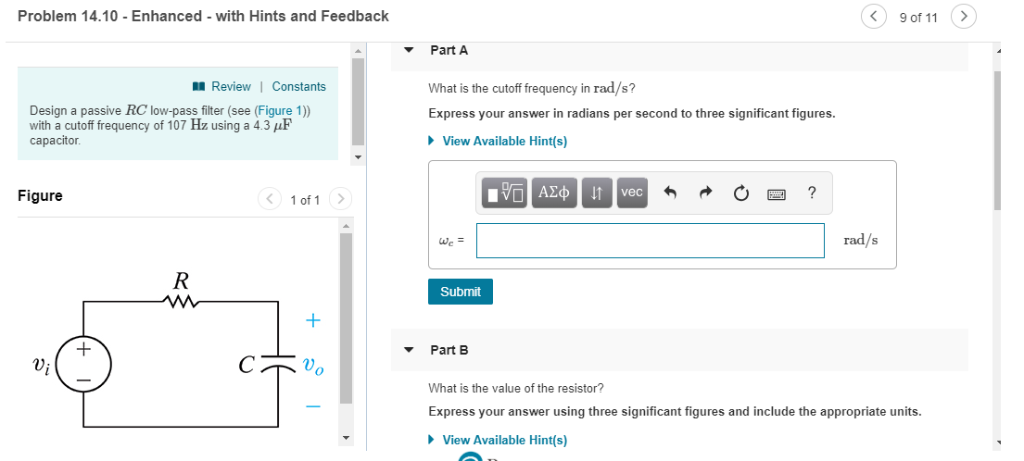1024x461 pixels.
Task: Collapse Part A section
Action: pyautogui.click(x=409, y=50)
